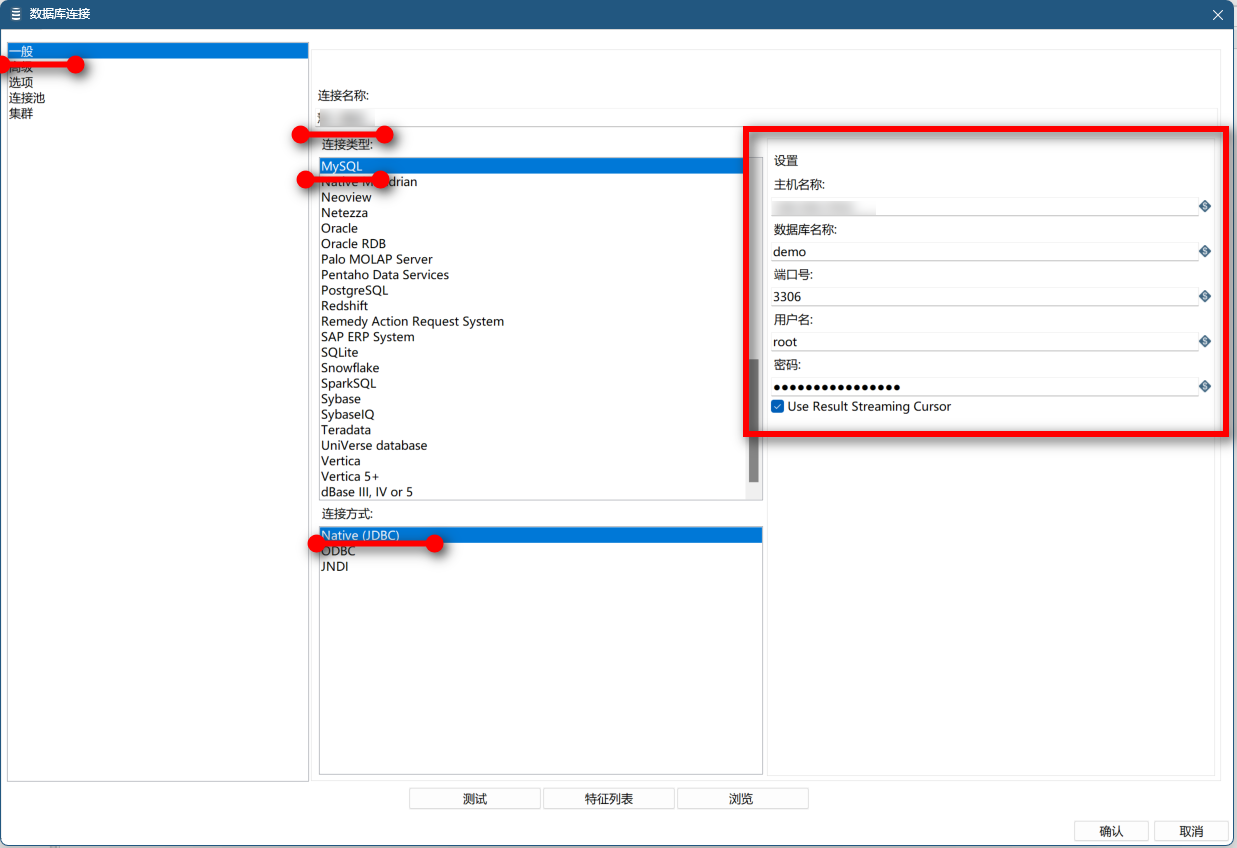
Task: Click the variable icon beside the 主机名称 field
Action: (1204, 206)
